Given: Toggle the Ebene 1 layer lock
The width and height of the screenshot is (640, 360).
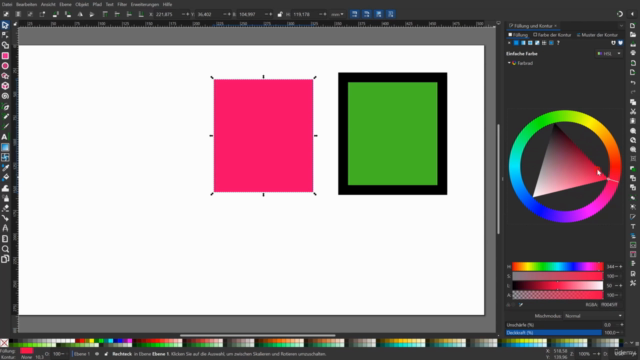Looking at the screenshot, I should coord(106,354).
